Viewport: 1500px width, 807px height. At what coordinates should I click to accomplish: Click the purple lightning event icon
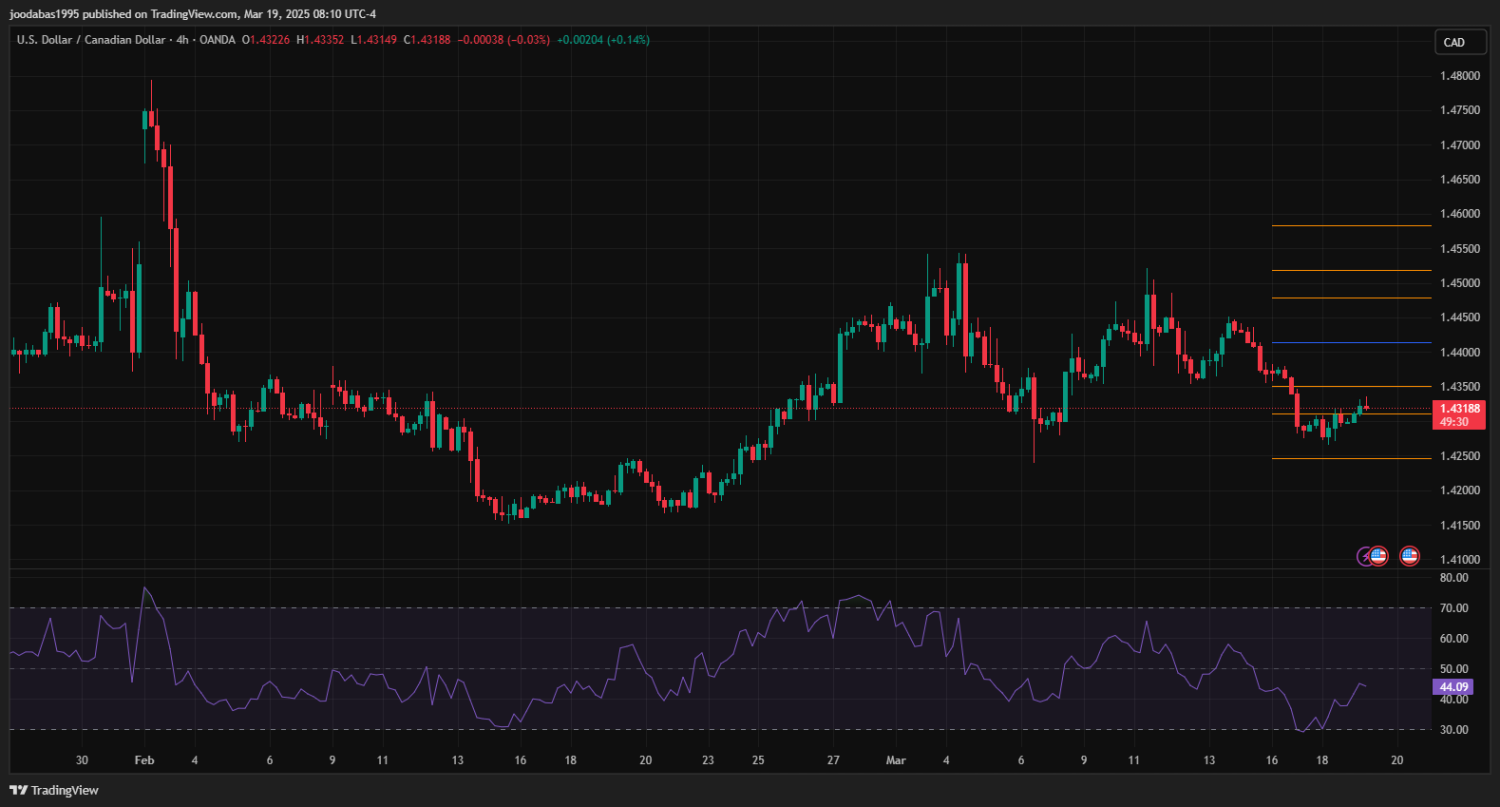click(1364, 555)
